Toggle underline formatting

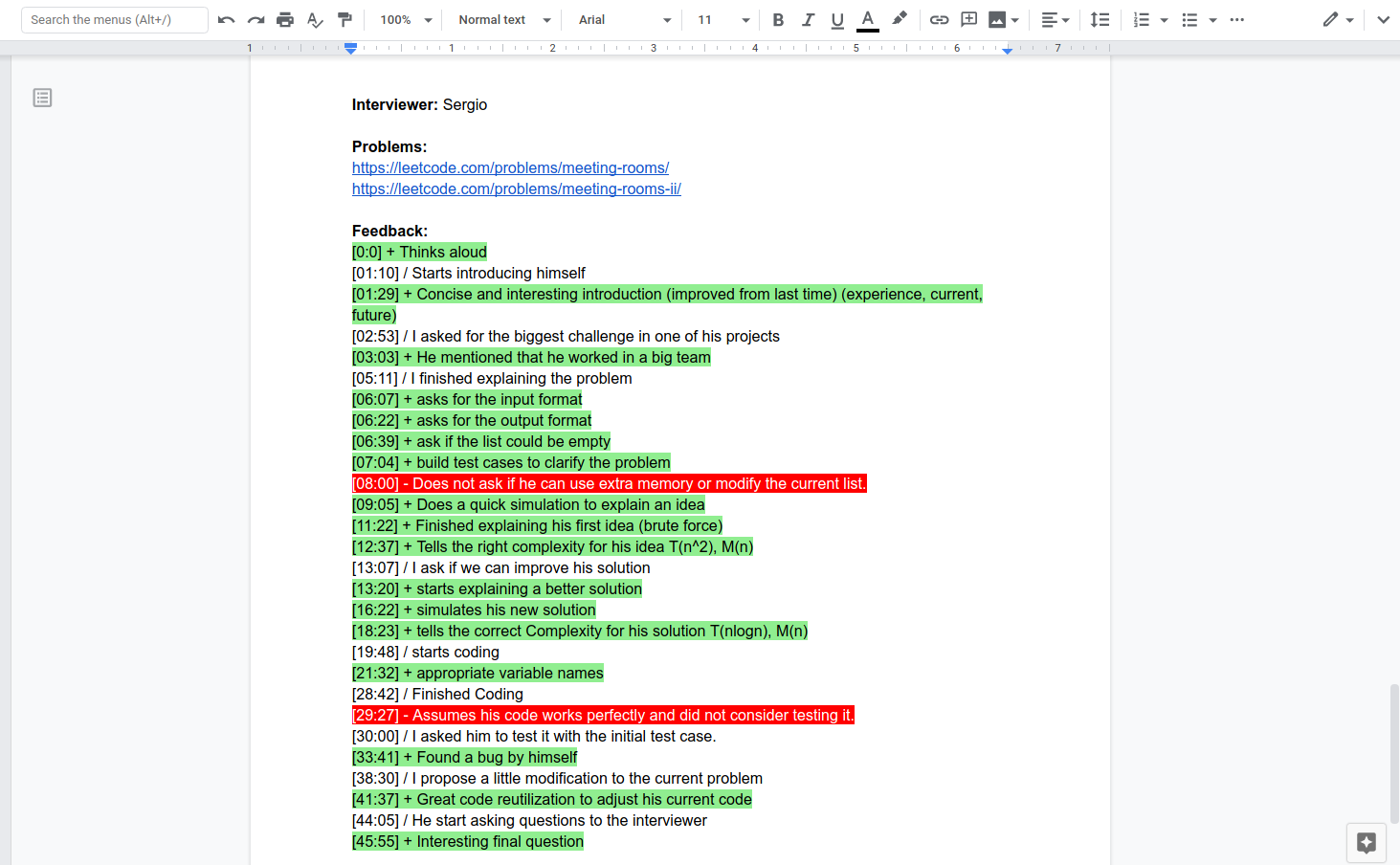pyautogui.click(x=837, y=20)
